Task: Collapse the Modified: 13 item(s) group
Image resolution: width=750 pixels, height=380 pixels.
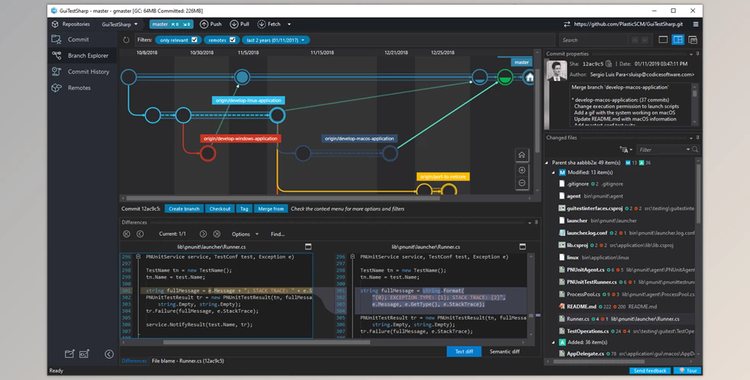Action: [553, 172]
